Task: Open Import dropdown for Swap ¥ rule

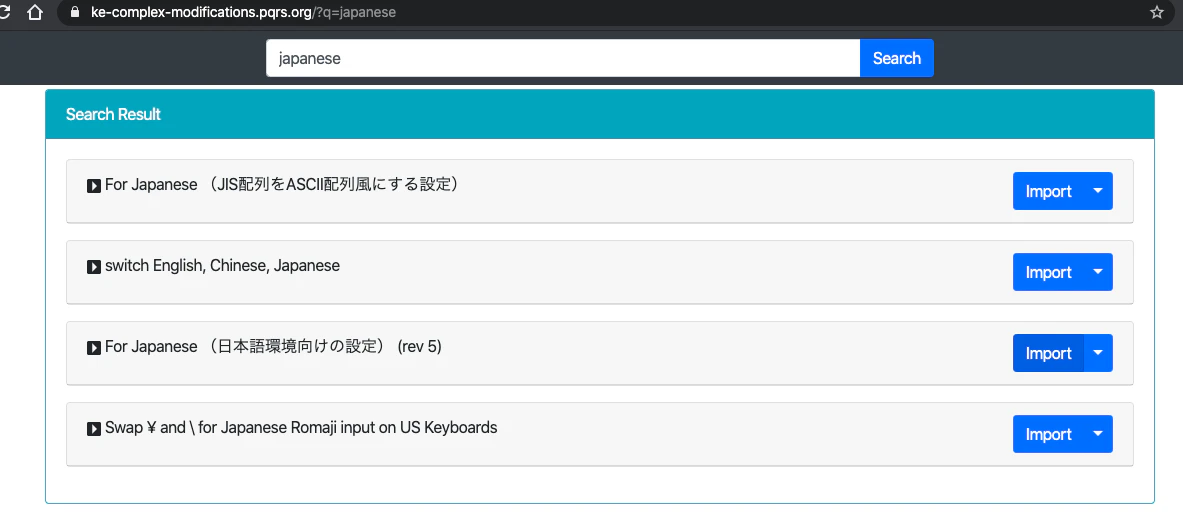Action: click(x=1098, y=435)
